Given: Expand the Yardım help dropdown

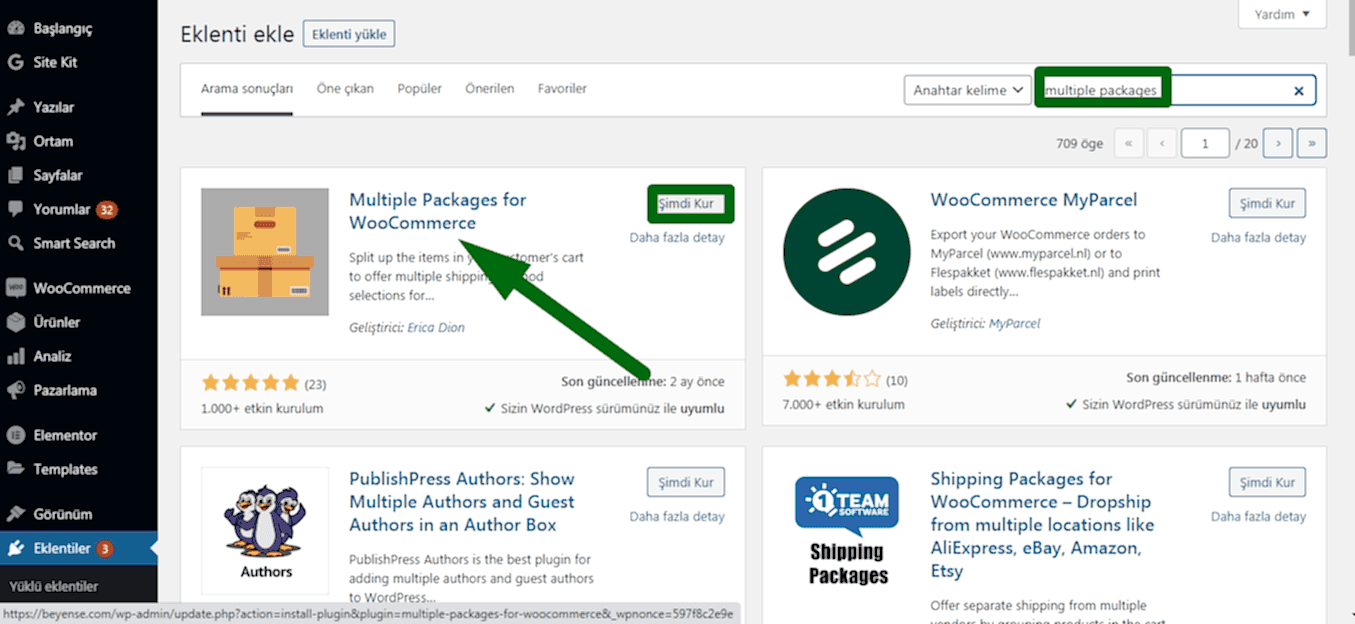Looking at the screenshot, I should [1282, 14].
